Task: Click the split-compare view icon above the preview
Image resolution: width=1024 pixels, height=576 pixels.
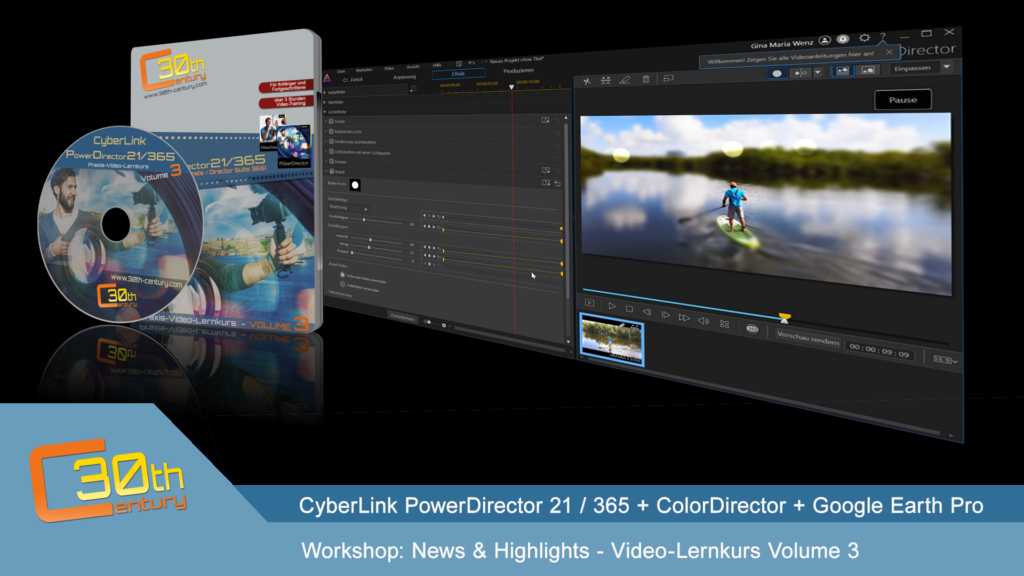Action: tap(799, 72)
